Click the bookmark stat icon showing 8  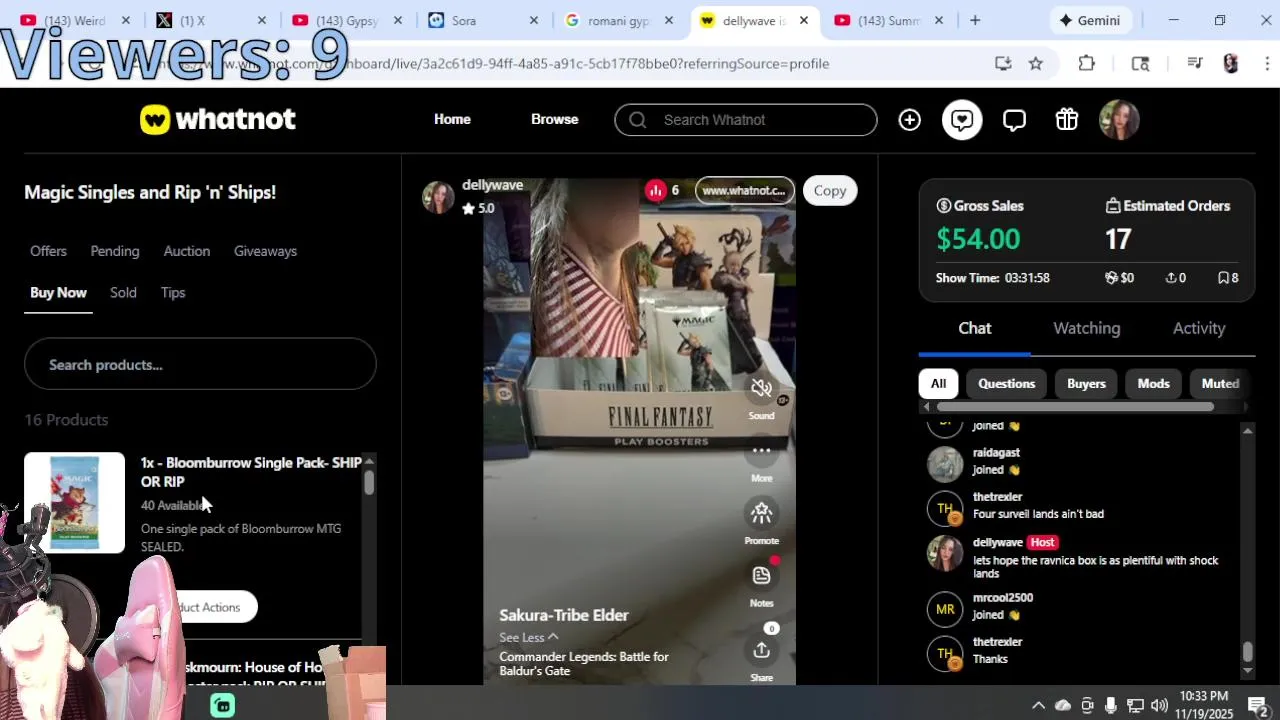(x=1223, y=278)
